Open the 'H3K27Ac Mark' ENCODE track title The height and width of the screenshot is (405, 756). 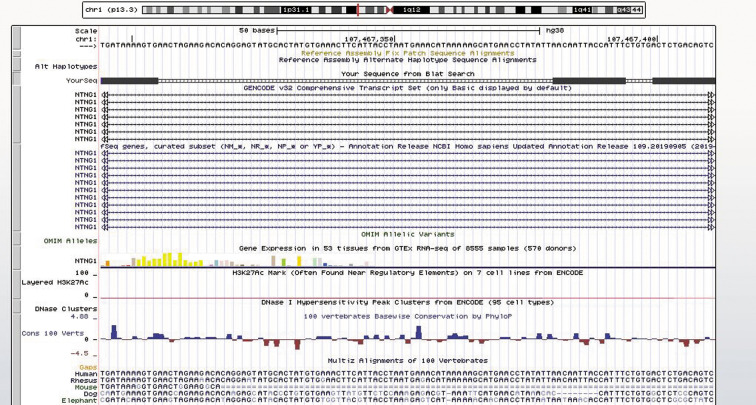coord(407,272)
